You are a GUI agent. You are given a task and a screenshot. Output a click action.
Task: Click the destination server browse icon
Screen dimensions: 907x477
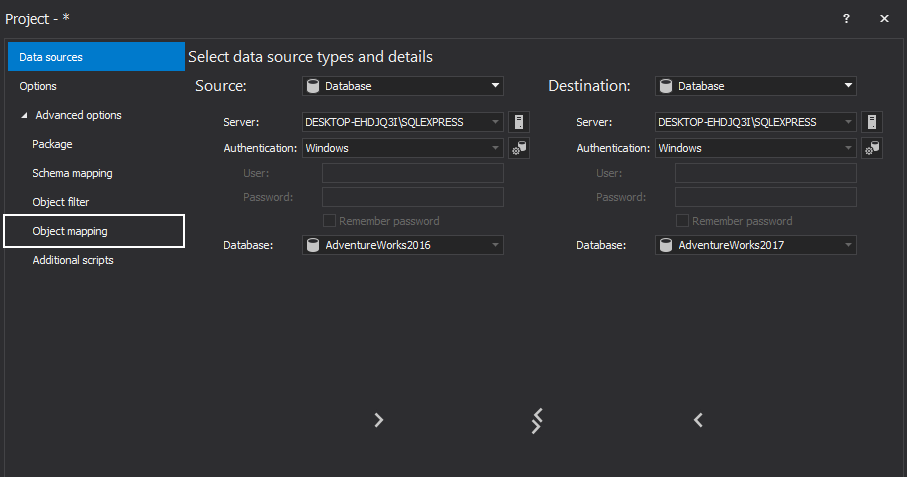click(871, 122)
